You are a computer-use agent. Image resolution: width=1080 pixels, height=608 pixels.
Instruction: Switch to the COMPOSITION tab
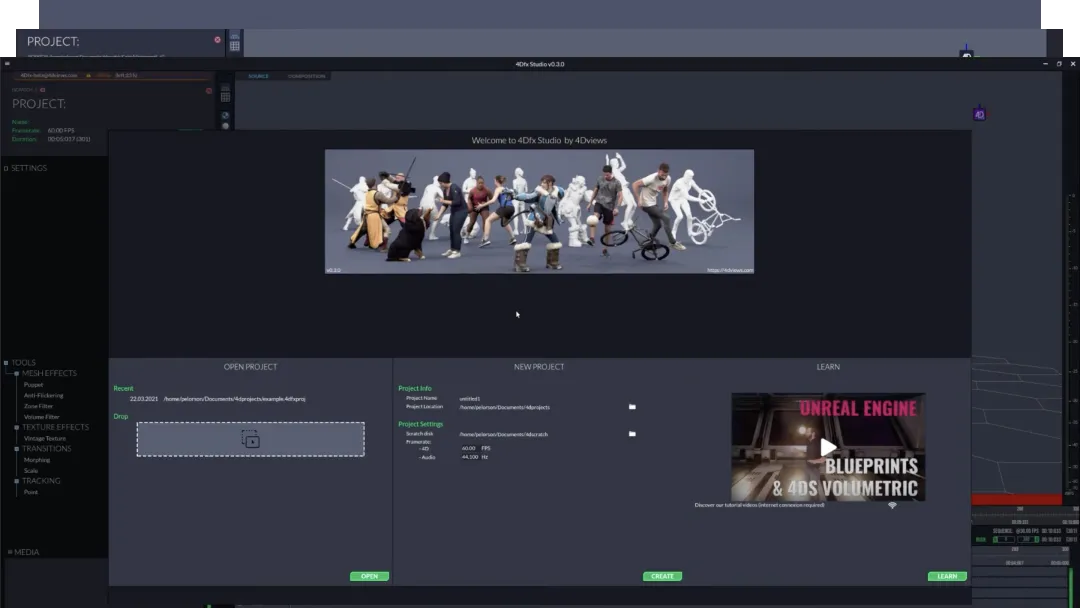coord(307,76)
